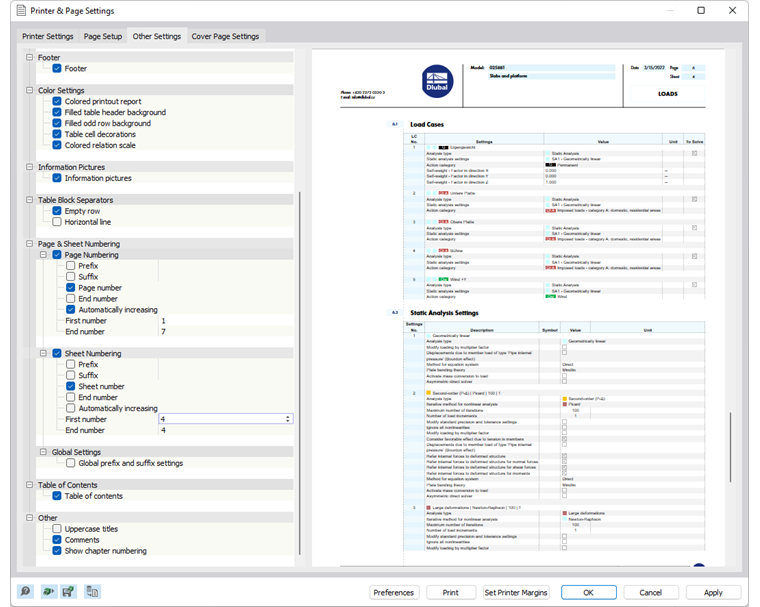Image resolution: width=760 pixels, height=607 pixels.
Task: Click the Apply button
Action: tap(713, 592)
